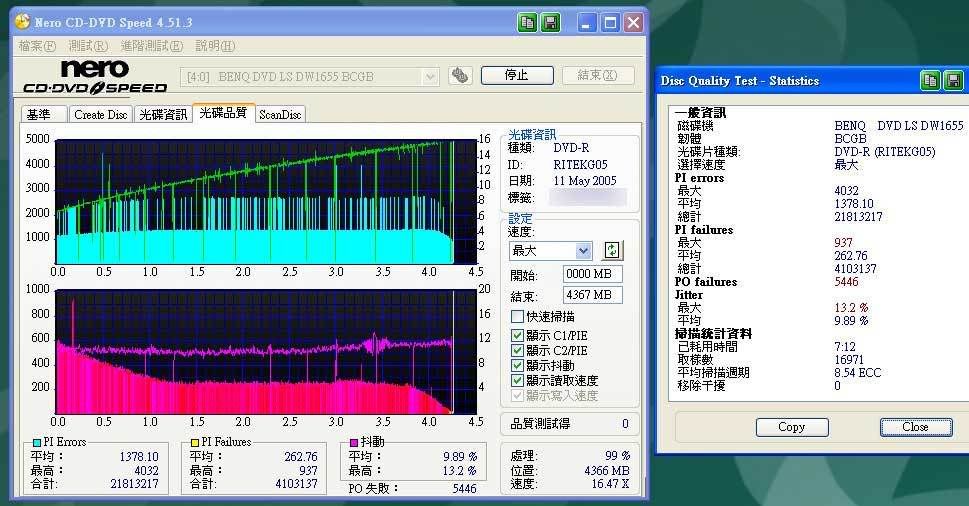Click the copy icon in Nero title bar

tap(527, 23)
